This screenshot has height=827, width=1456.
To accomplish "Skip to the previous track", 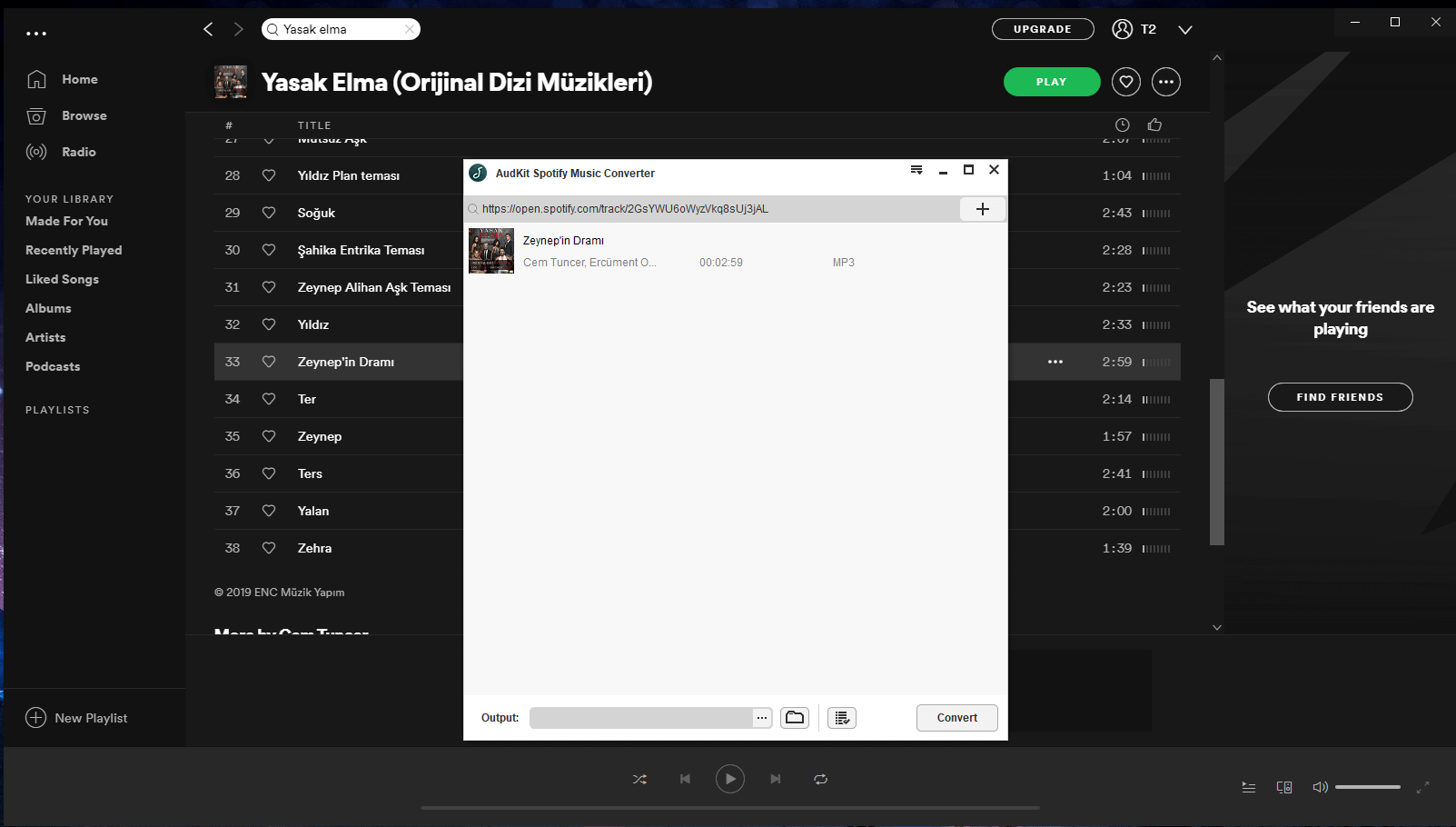I will (x=685, y=779).
